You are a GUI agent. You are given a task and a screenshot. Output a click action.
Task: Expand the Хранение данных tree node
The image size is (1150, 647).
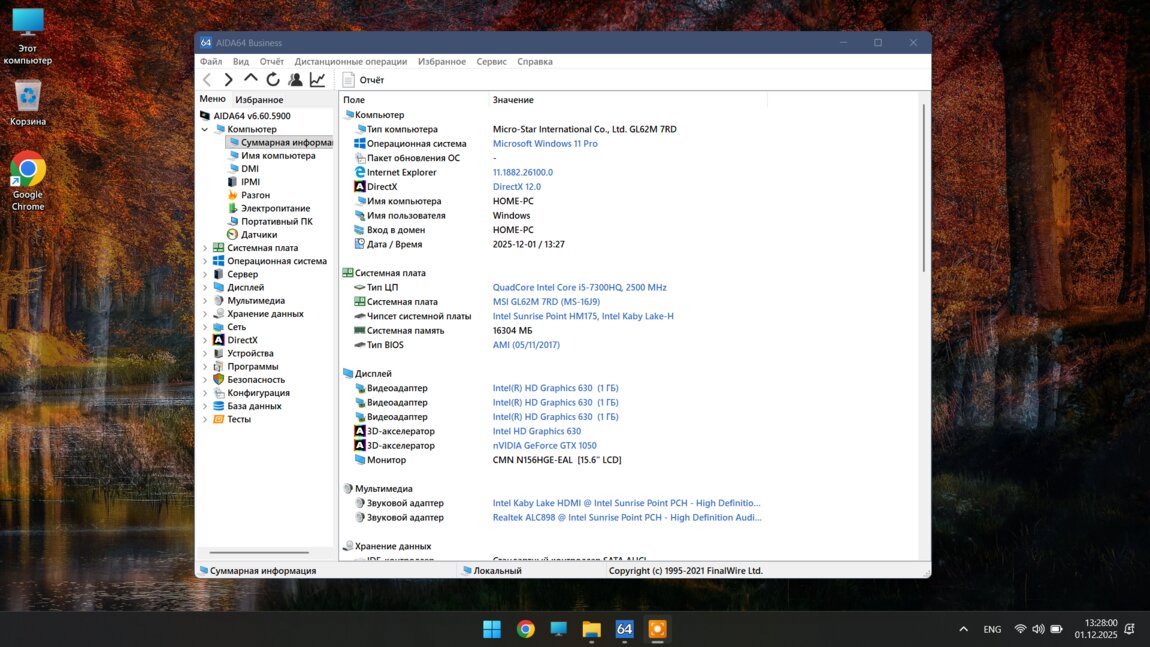point(205,314)
